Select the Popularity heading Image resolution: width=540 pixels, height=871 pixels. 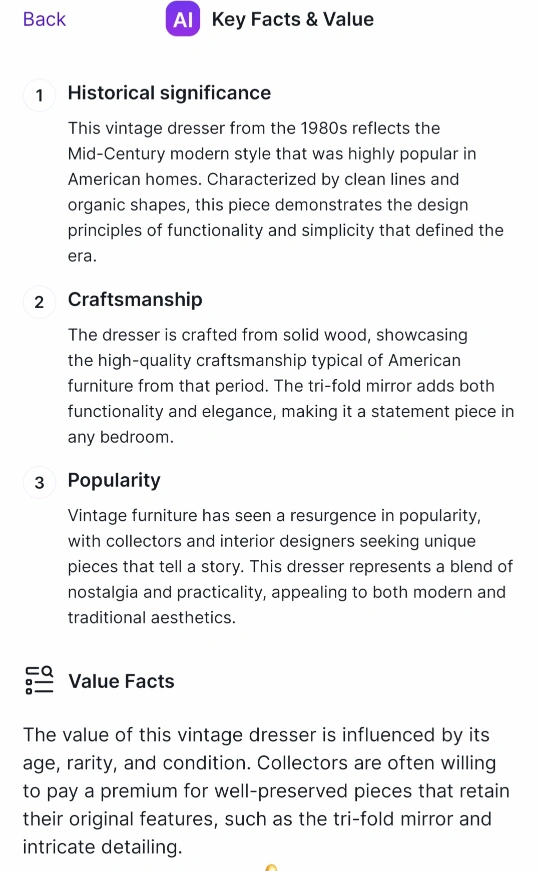[114, 480]
